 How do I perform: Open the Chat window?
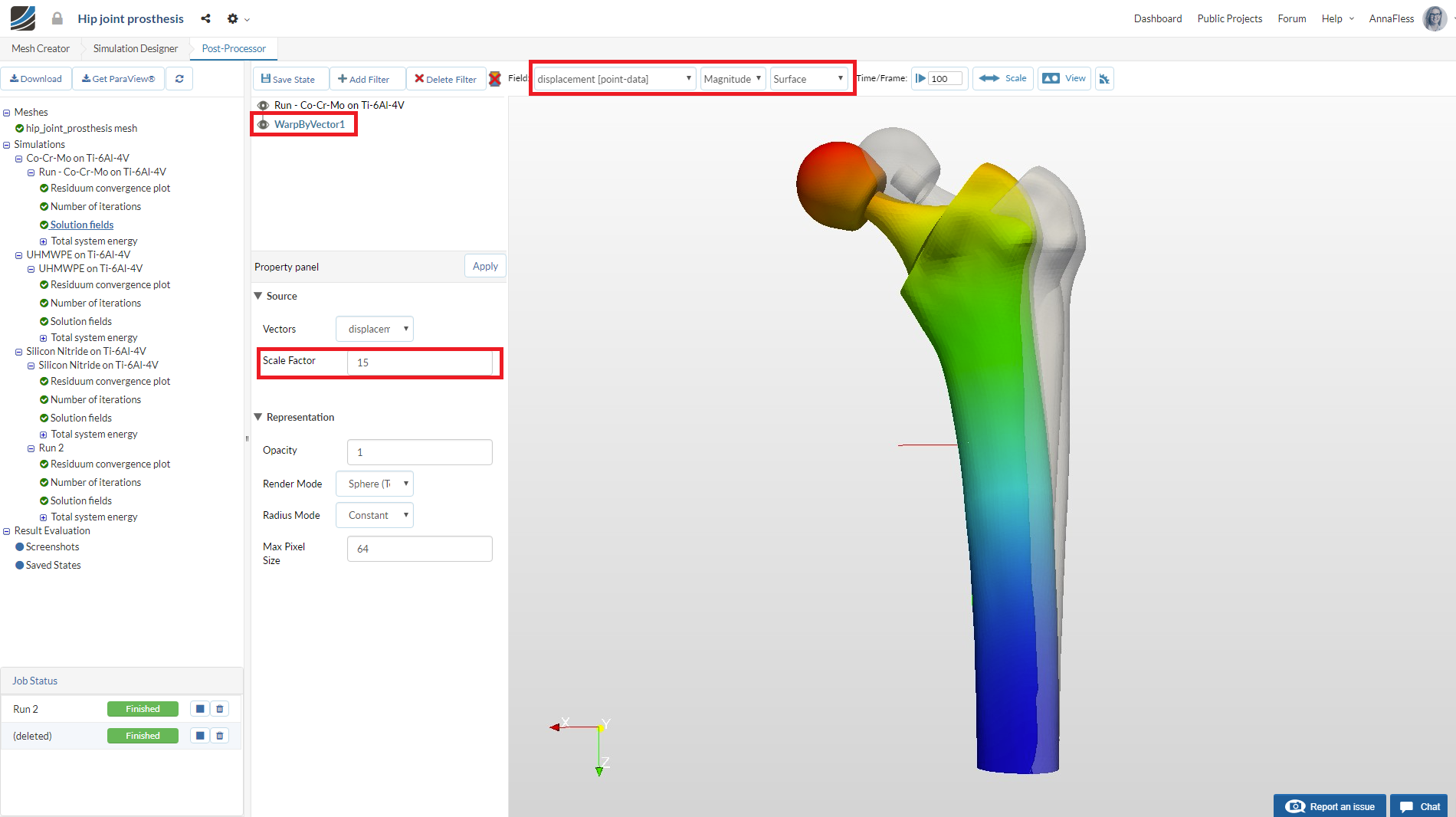(1419, 806)
